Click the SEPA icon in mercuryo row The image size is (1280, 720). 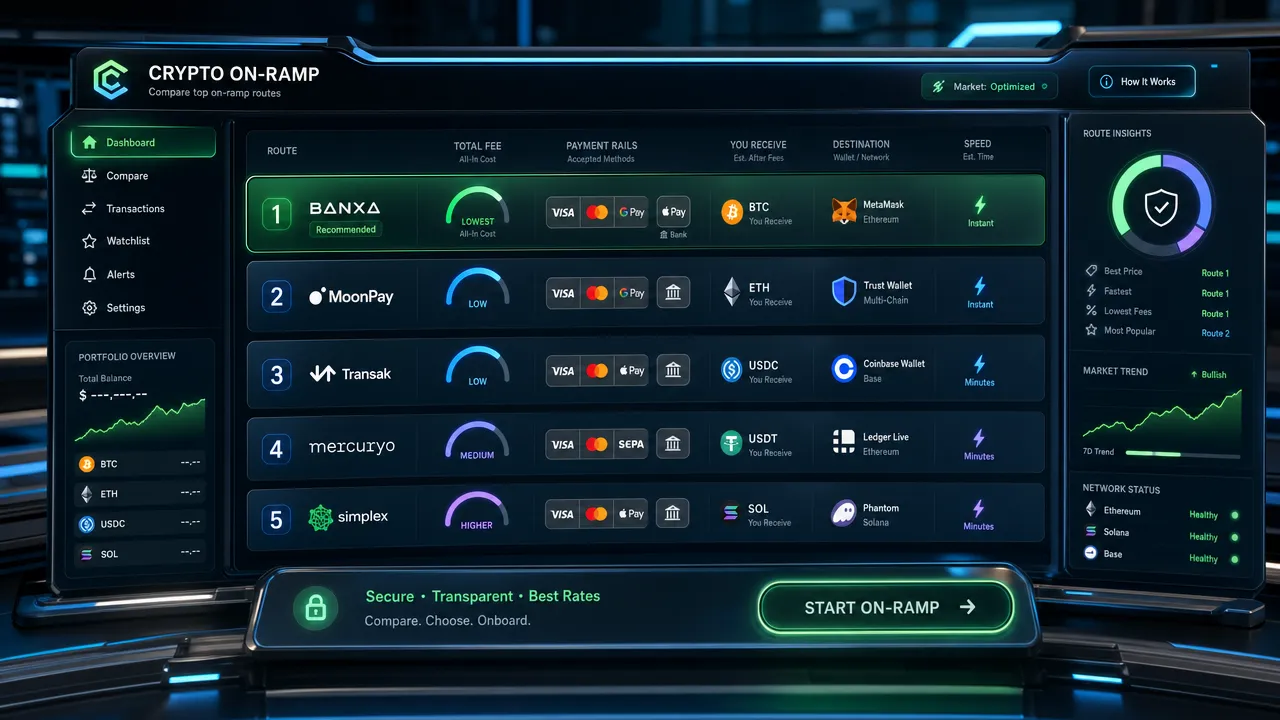(631, 444)
